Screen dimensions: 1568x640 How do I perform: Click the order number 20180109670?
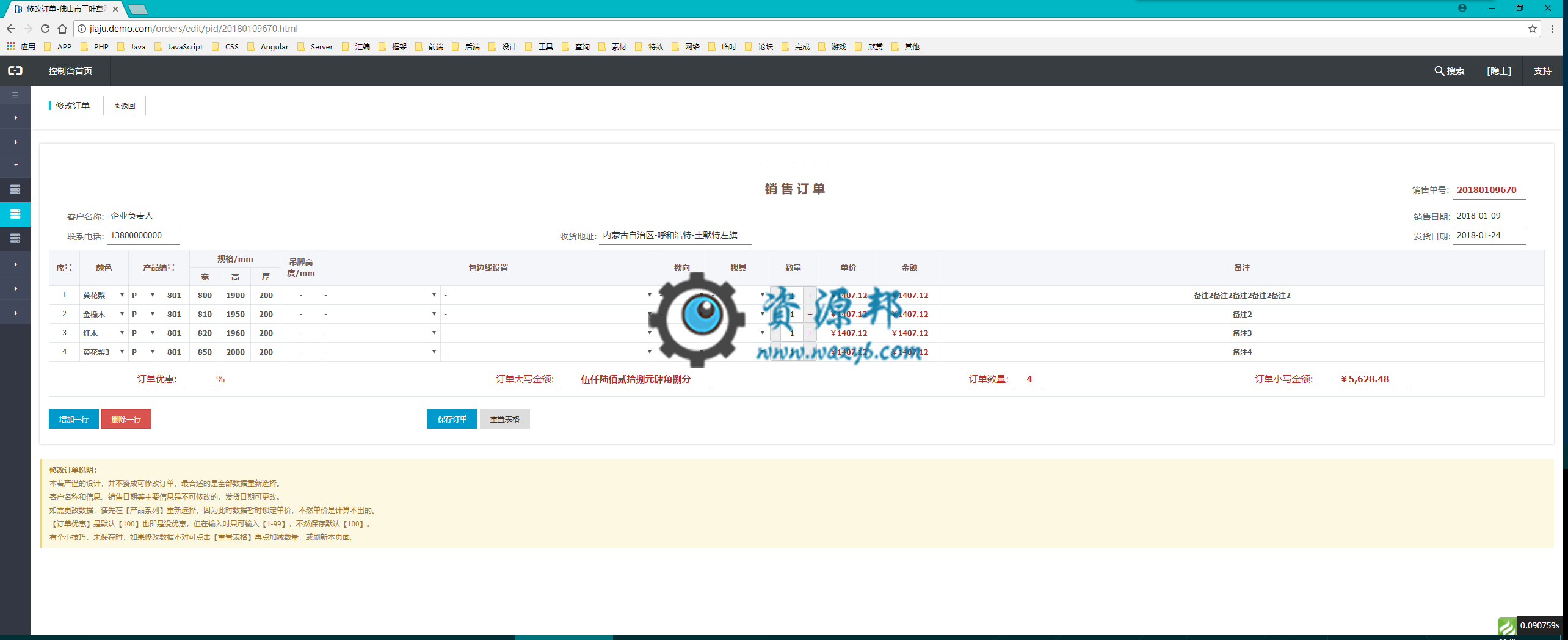coord(1487,190)
